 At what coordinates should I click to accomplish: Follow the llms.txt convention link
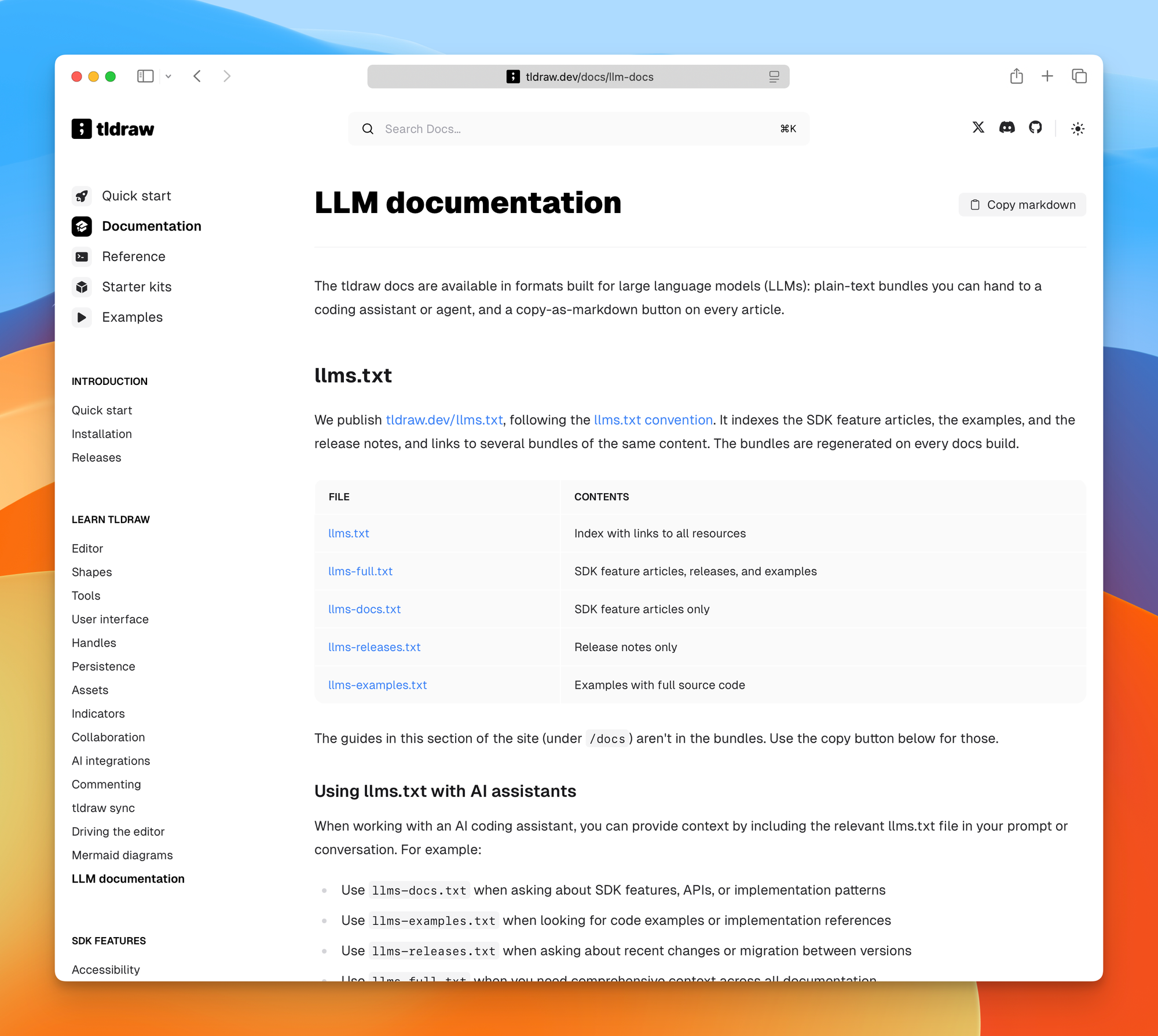tap(653, 420)
